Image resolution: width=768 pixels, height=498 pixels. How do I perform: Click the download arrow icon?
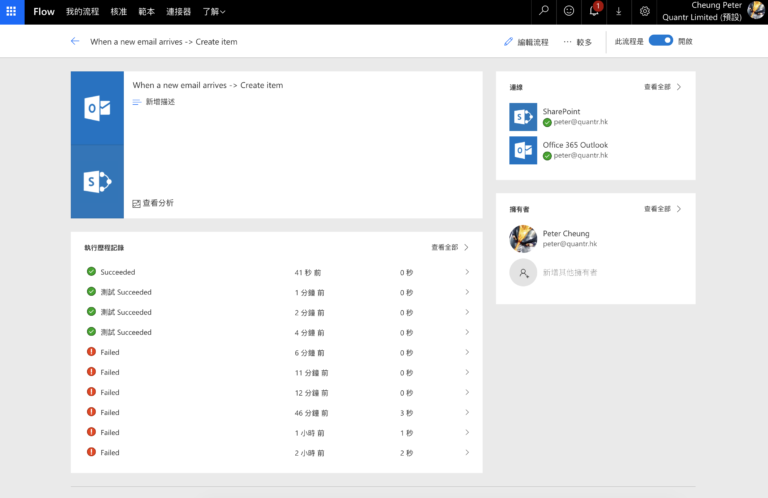619,11
